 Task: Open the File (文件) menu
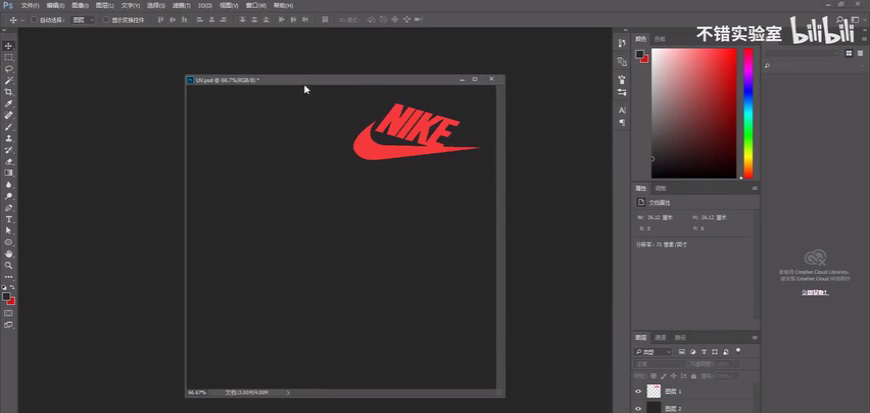click(30, 6)
